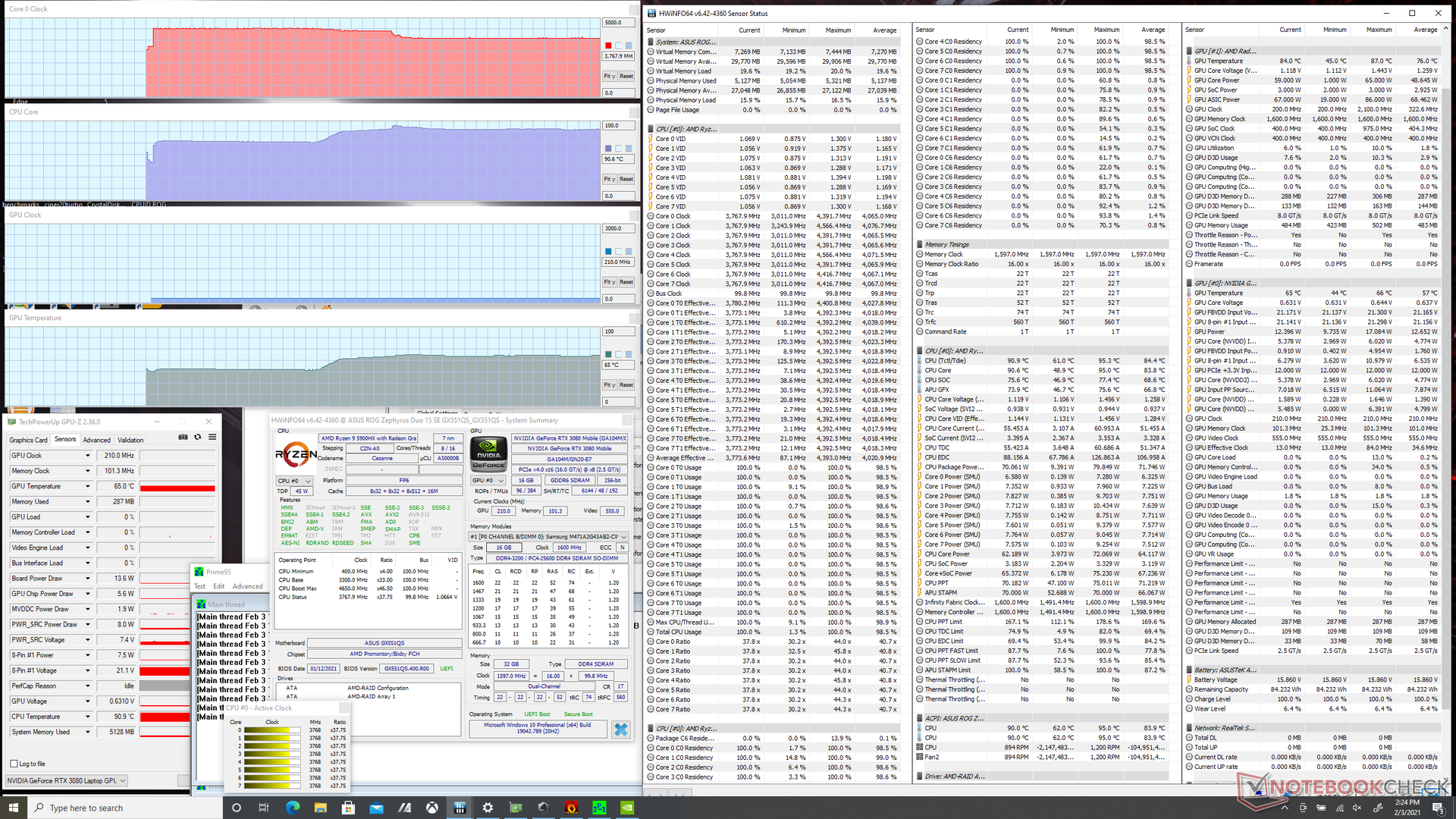Screen dimensions: 1456x819
Task: Click Fit y on the Core 0 Clock graph
Action: pos(609,76)
